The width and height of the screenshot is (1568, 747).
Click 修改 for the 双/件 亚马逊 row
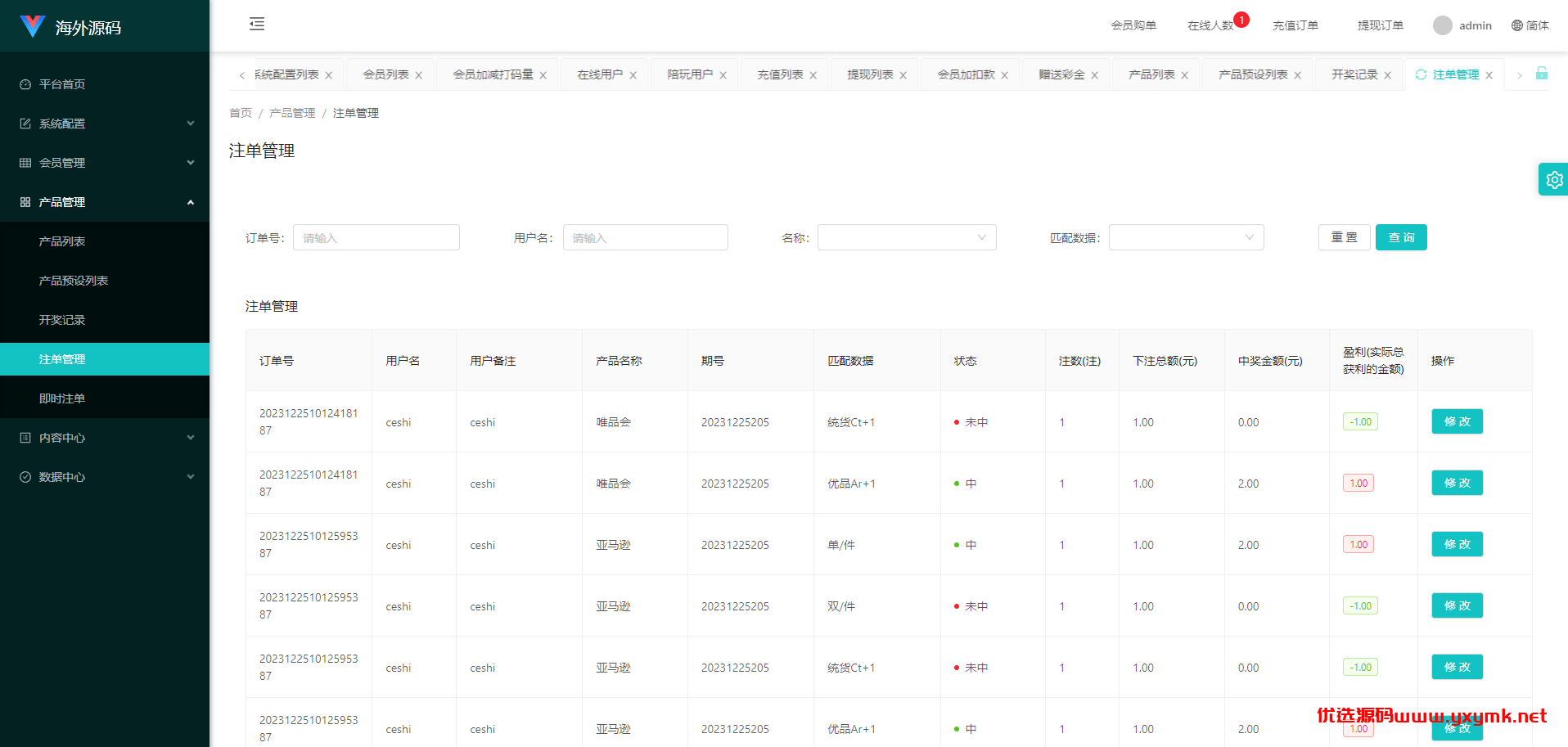(x=1457, y=605)
